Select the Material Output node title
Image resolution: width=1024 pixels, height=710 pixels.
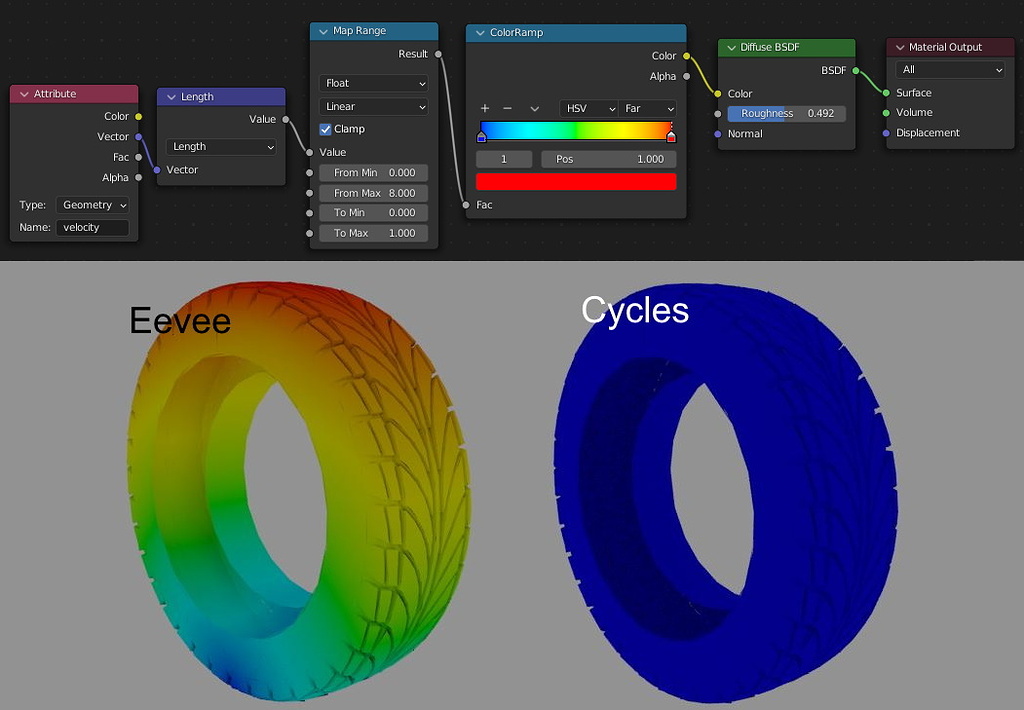point(945,47)
